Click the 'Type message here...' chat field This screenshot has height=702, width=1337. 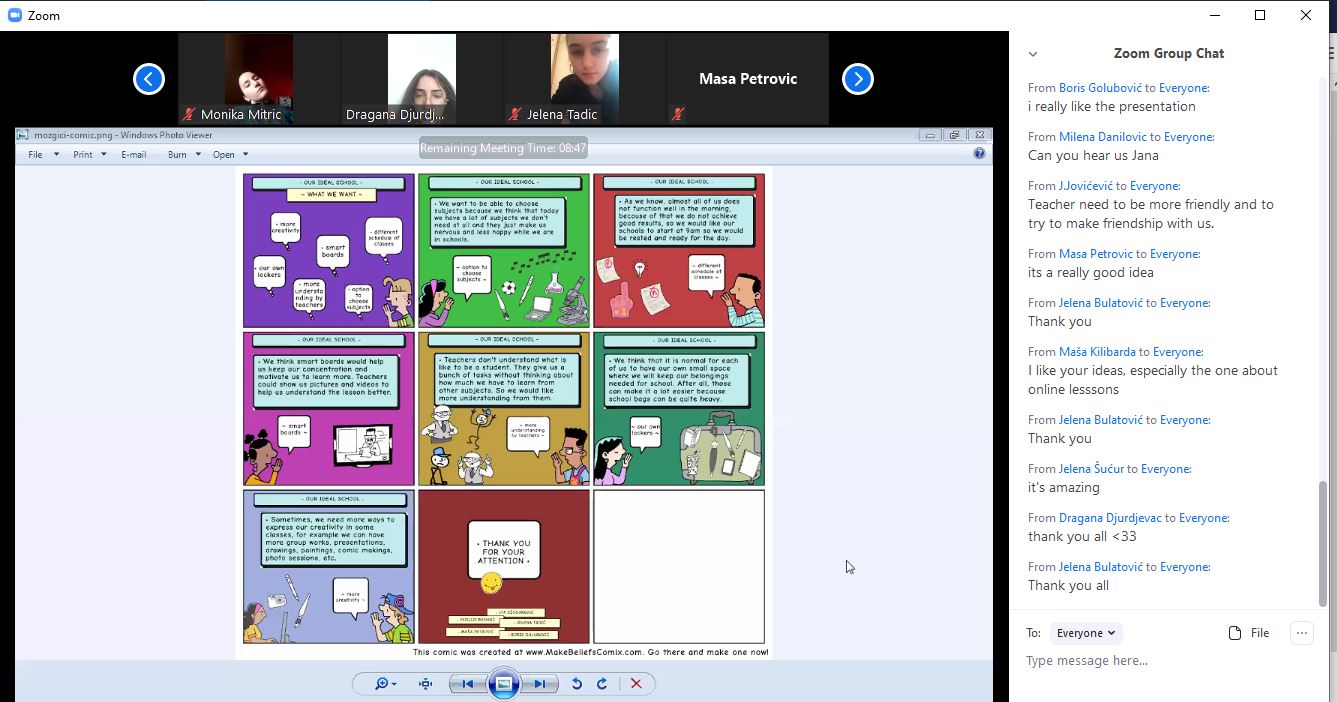coord(1160,661)
